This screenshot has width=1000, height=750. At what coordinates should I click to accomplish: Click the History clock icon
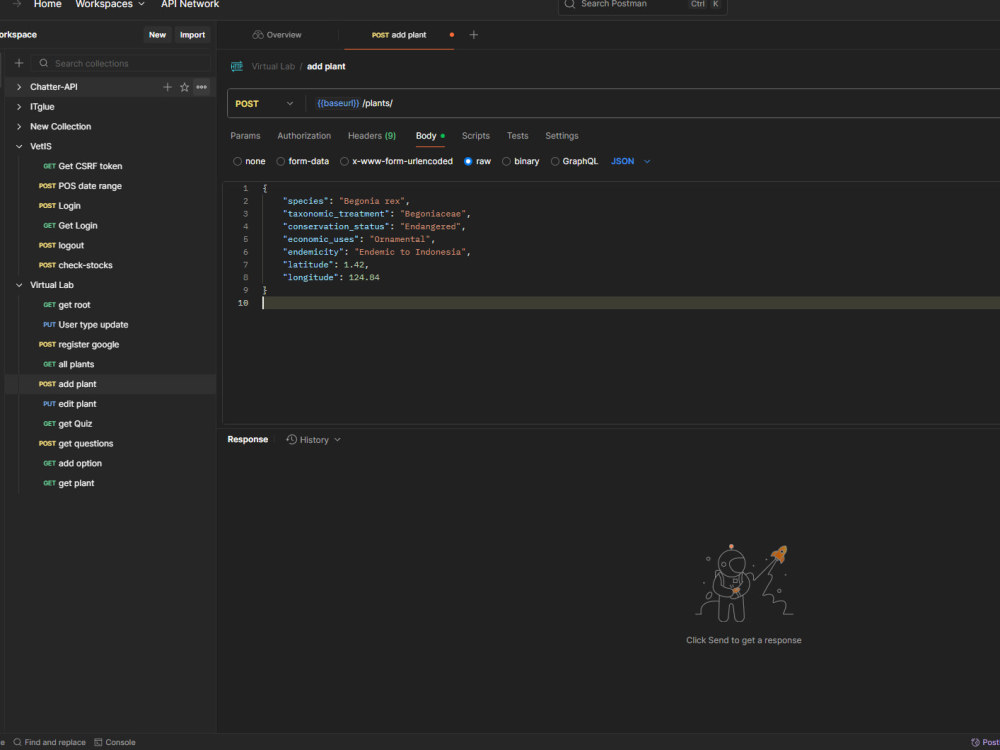pos(291,439)
